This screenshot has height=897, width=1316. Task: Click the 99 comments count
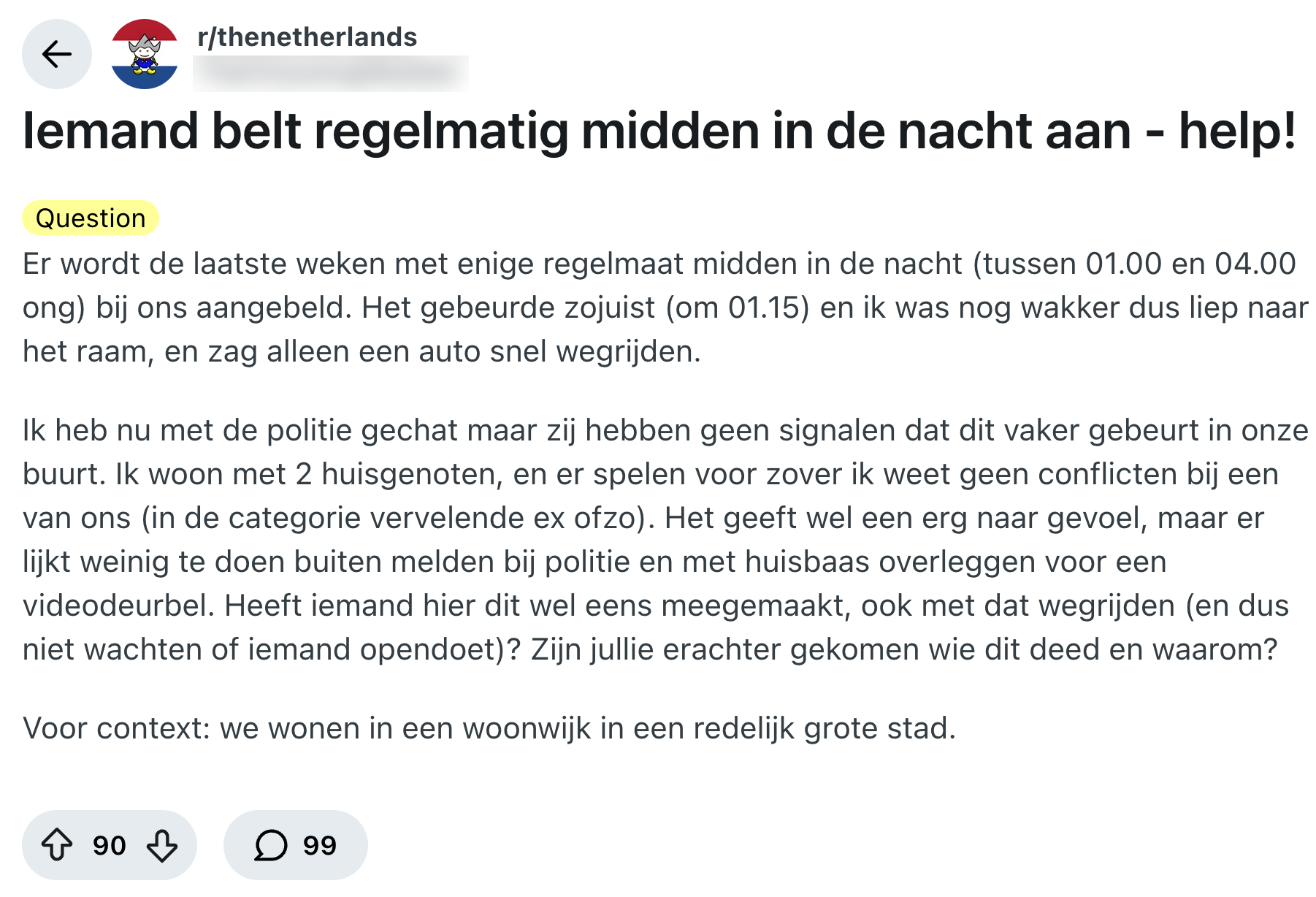tap(320, 845)
